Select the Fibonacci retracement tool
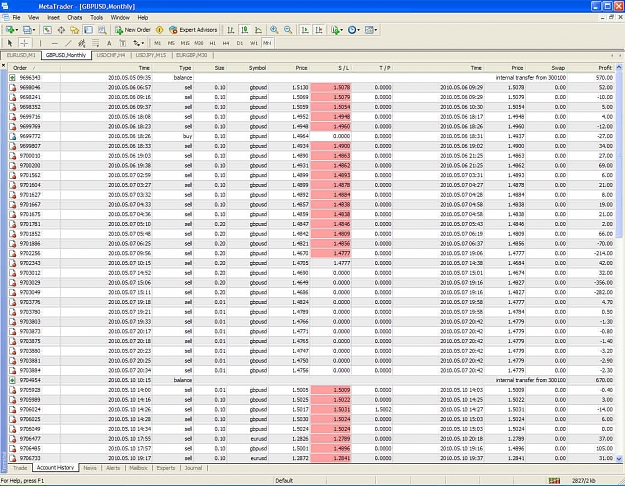This screenshot has width=625, height=486. [x=96, y=43]
